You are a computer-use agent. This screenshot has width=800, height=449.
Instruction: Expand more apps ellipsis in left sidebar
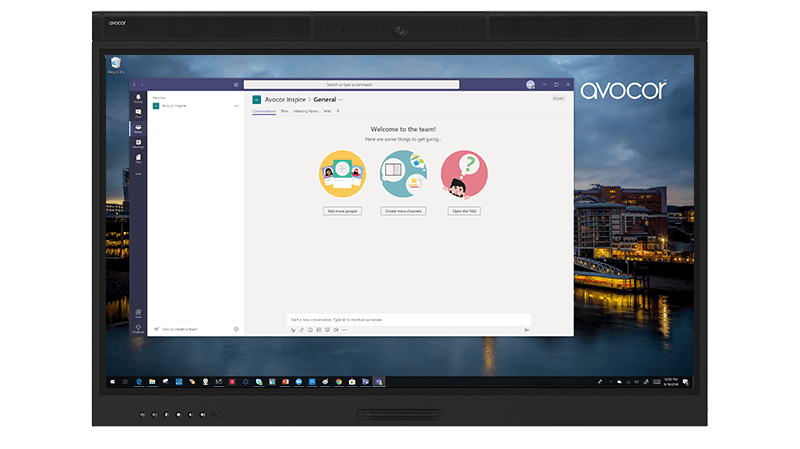(138, 174)
